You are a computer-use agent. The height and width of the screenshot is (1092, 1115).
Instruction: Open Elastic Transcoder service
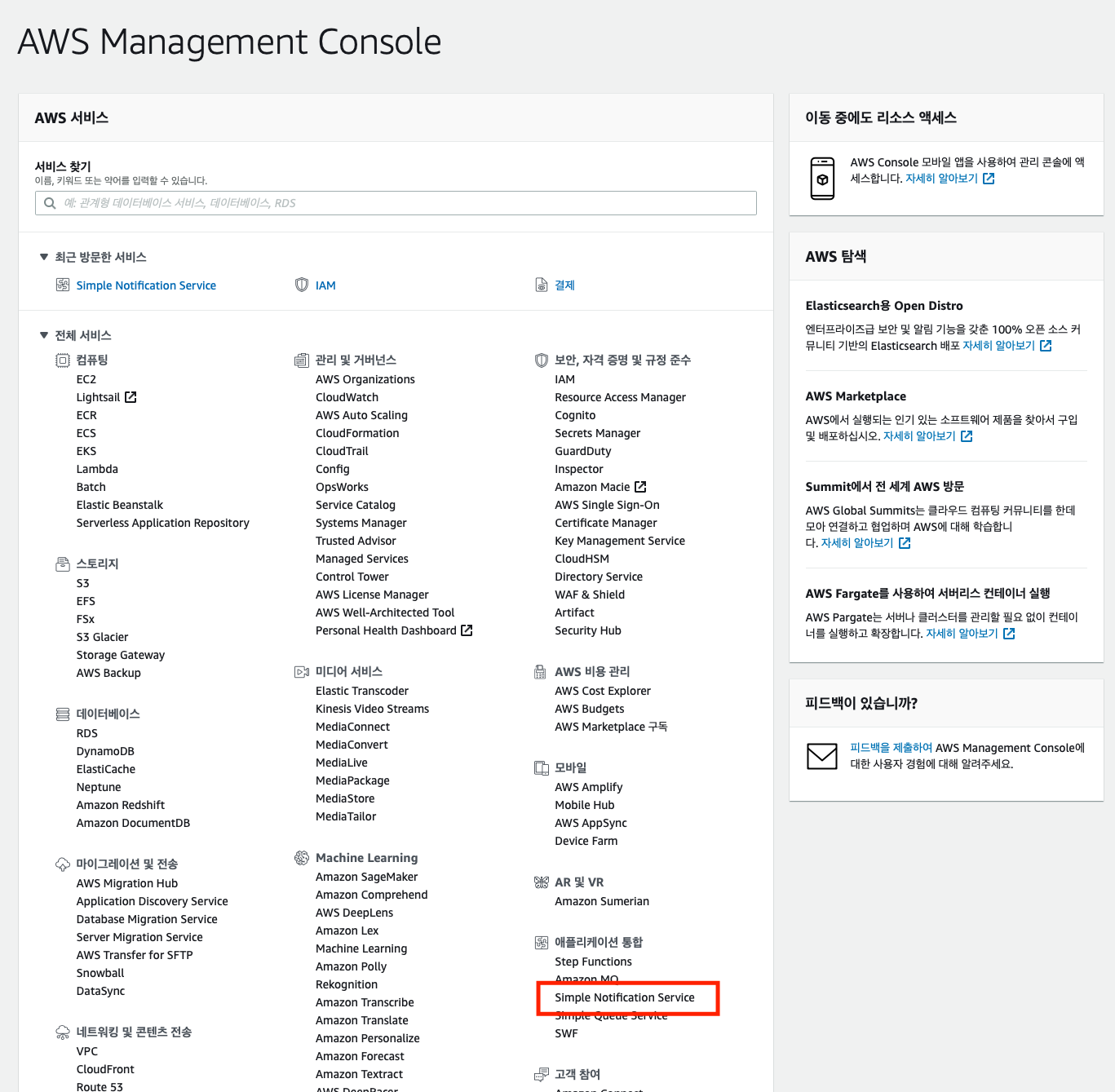tap(361, 691)
